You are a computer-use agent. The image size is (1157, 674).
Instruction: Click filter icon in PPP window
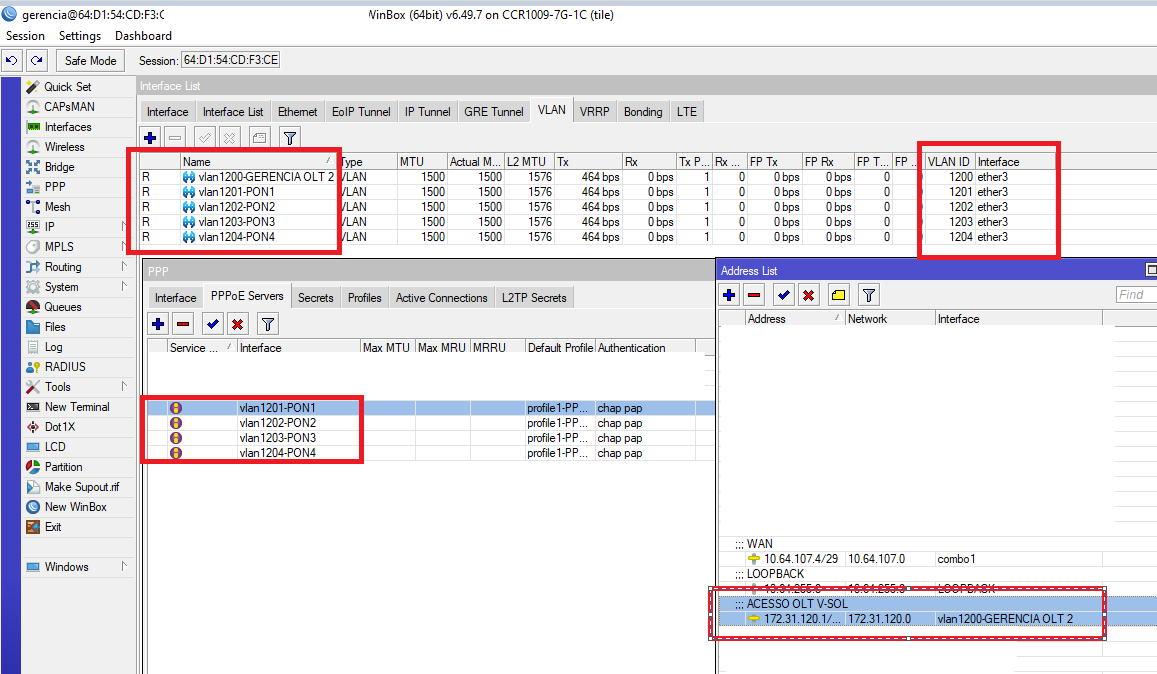[268, 324]
